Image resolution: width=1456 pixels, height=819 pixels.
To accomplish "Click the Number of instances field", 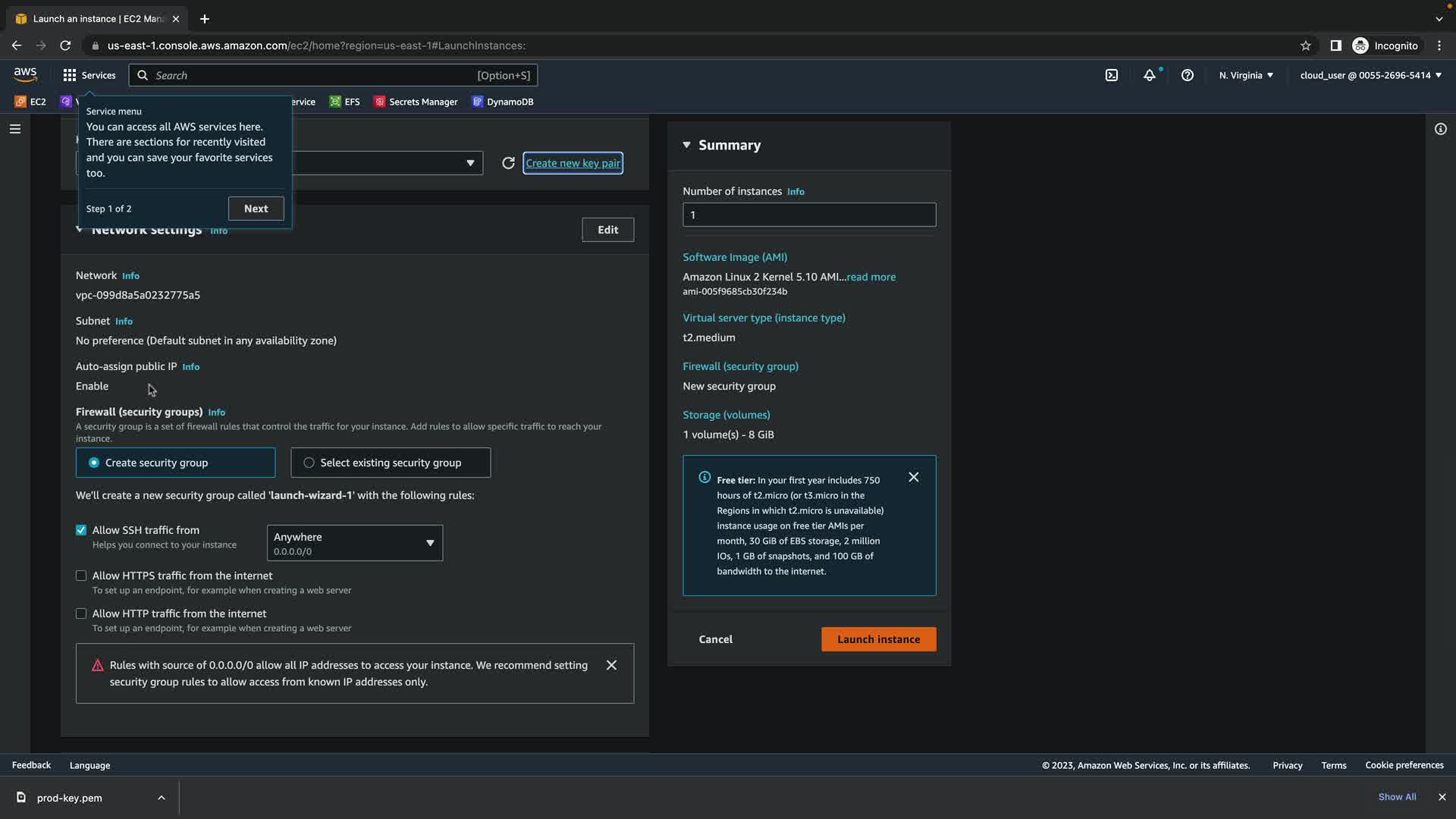I will pyautogui.click(x=809, y=215).
